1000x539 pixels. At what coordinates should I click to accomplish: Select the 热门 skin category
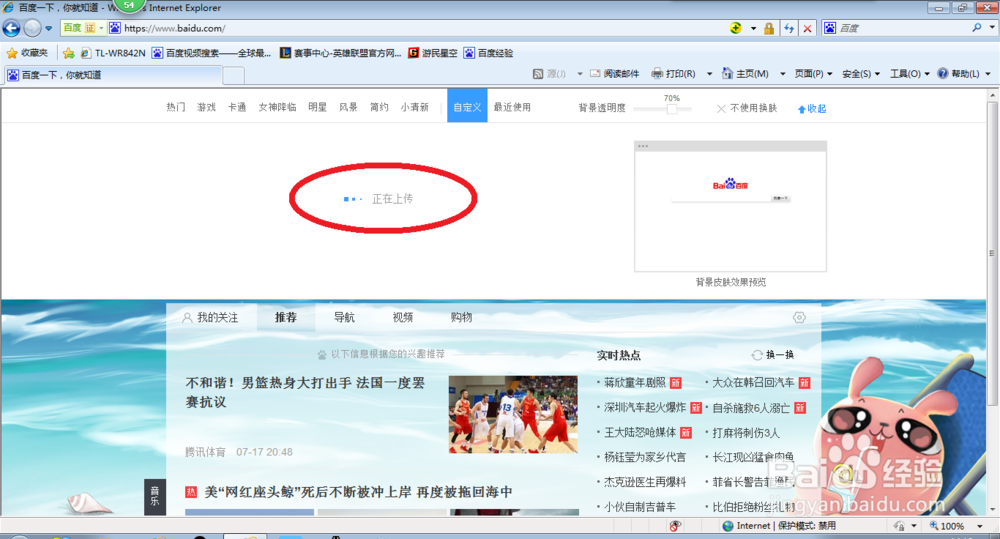pos(176,107)
